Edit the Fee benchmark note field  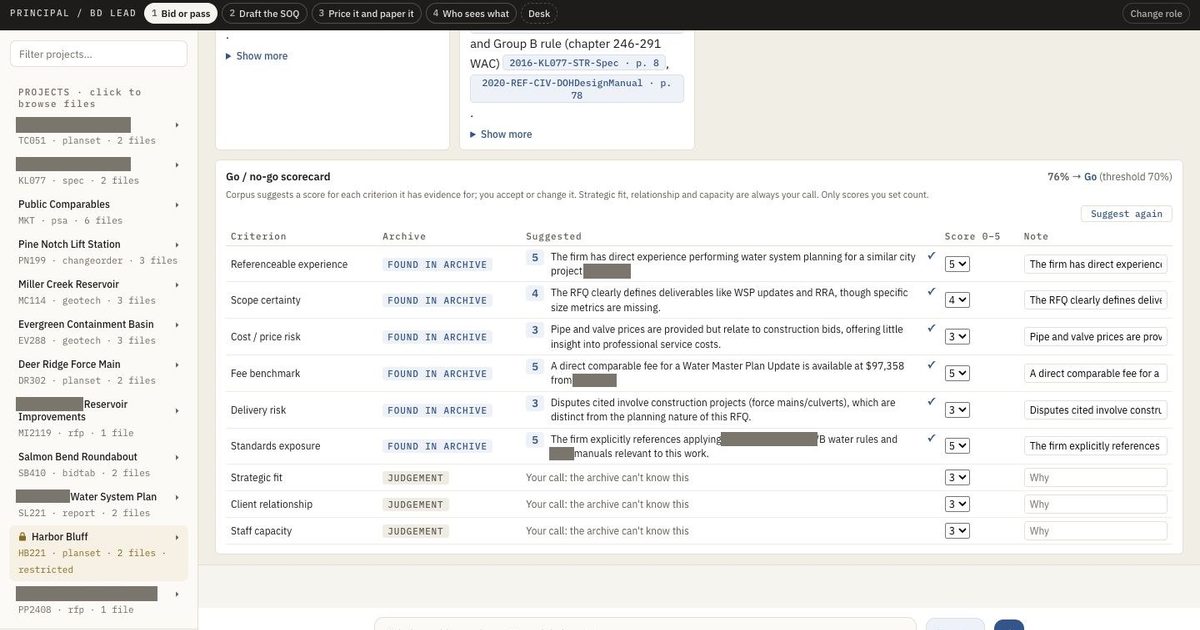[1096, 373]
